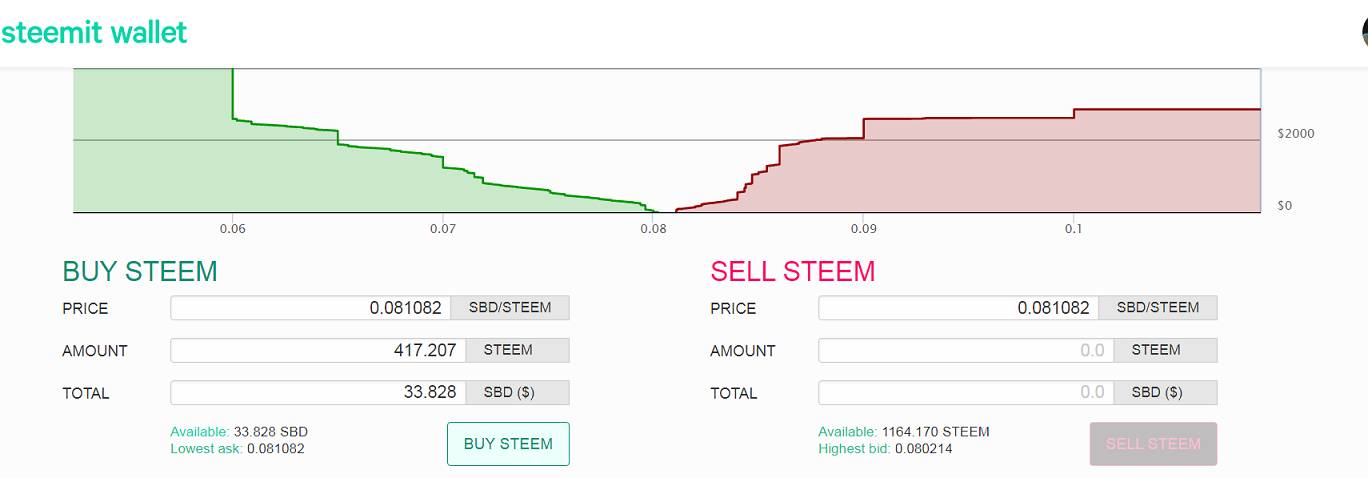Open the user avatar menu

[x=1364, y=32]
